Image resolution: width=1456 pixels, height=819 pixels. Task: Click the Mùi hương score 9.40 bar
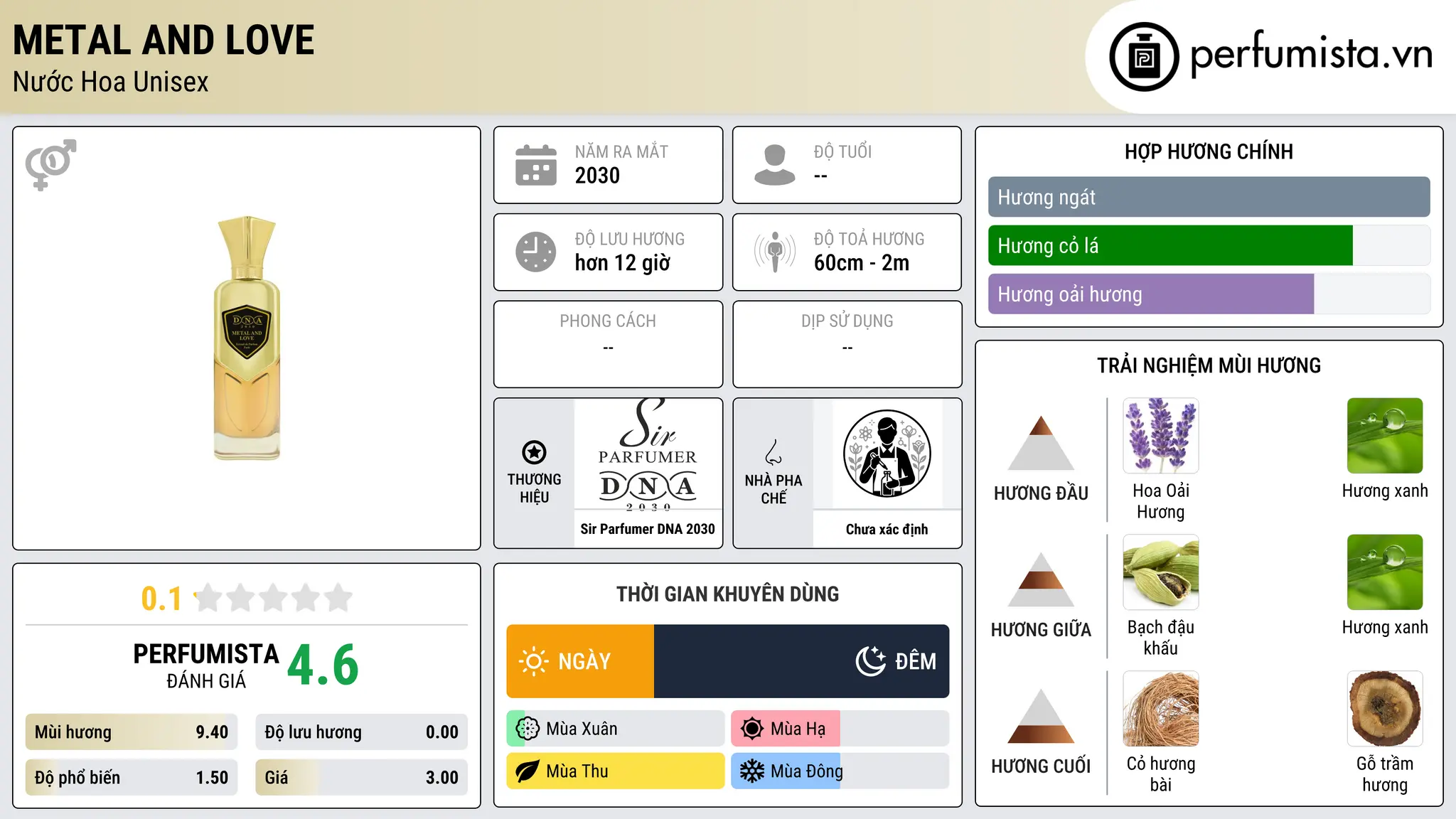(x=132, y=732)
